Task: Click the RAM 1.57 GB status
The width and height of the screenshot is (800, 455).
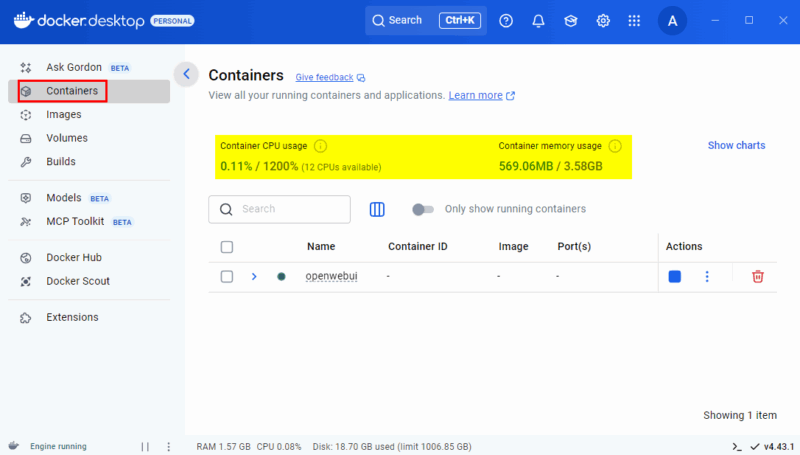Action: tap(223, 447)
